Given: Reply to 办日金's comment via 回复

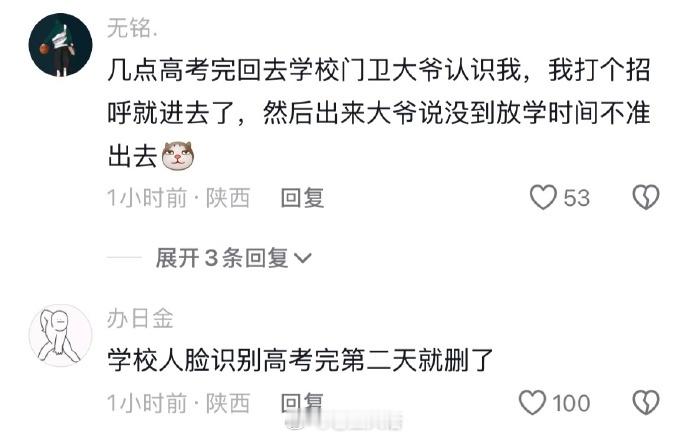Looking at the screenshot, I should pyautogui.click(x=302, y=403).
